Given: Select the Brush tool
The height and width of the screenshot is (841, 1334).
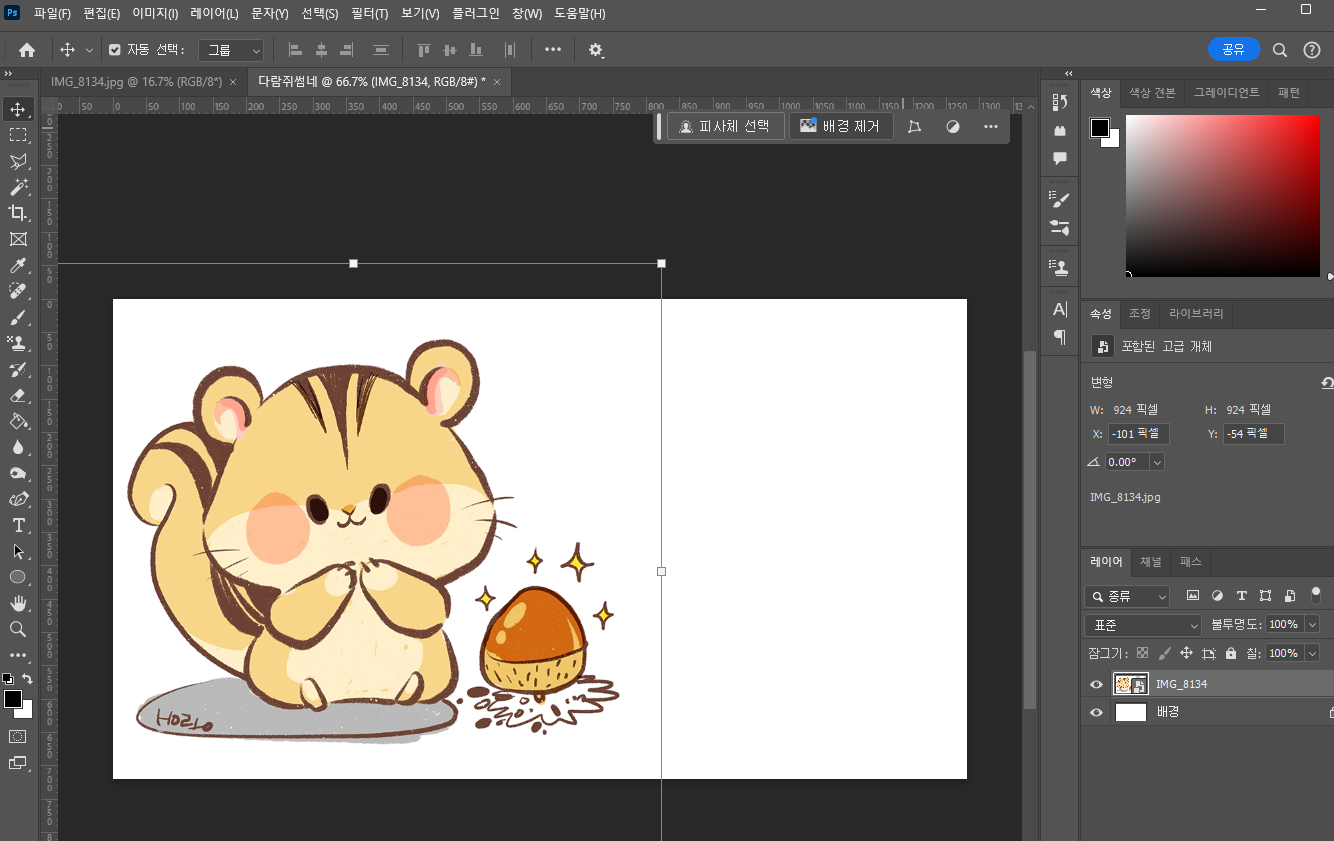Looking at the screenshot, I should click(18, 317).
